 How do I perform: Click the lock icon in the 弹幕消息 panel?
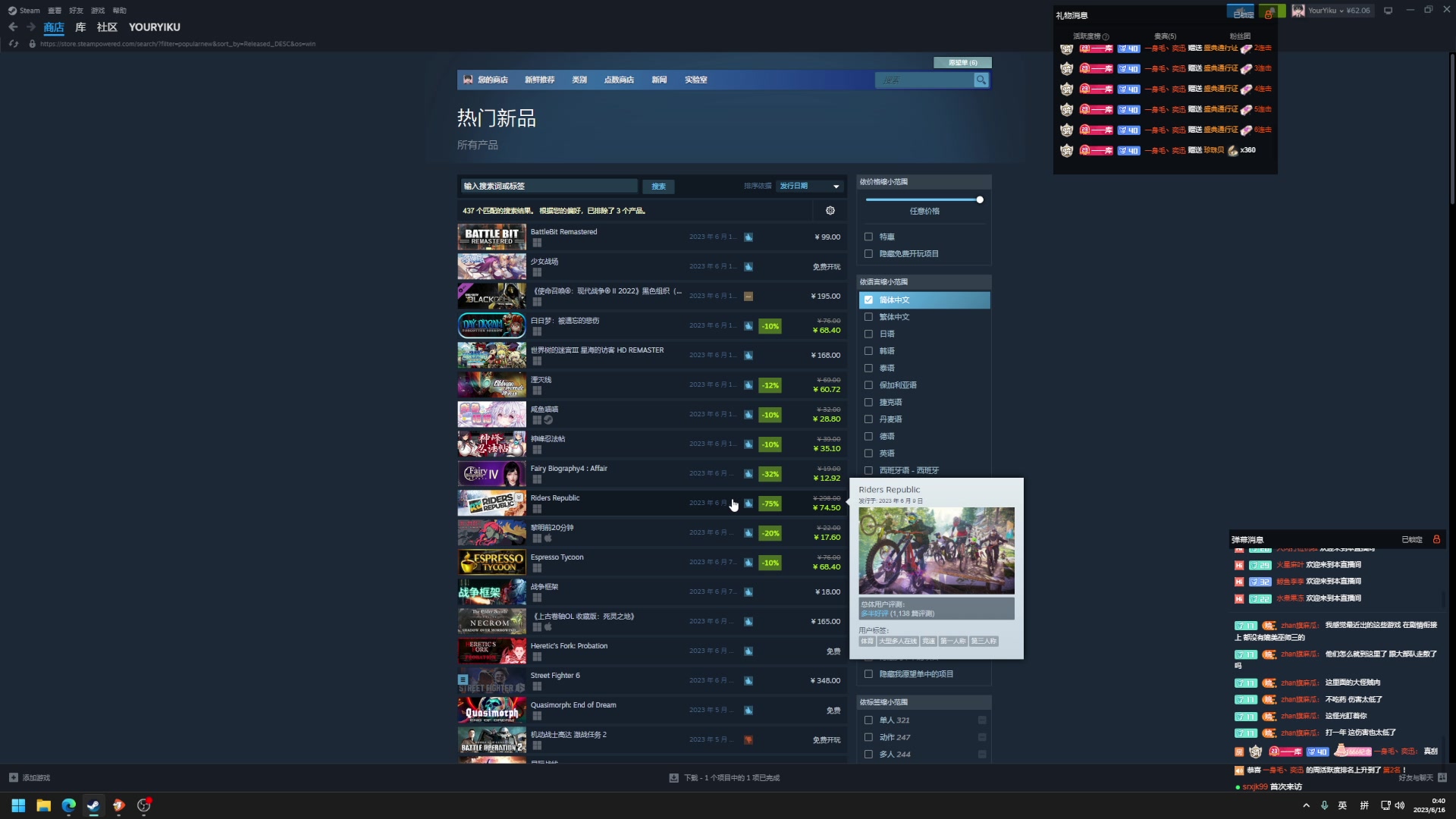point(1436,539)
